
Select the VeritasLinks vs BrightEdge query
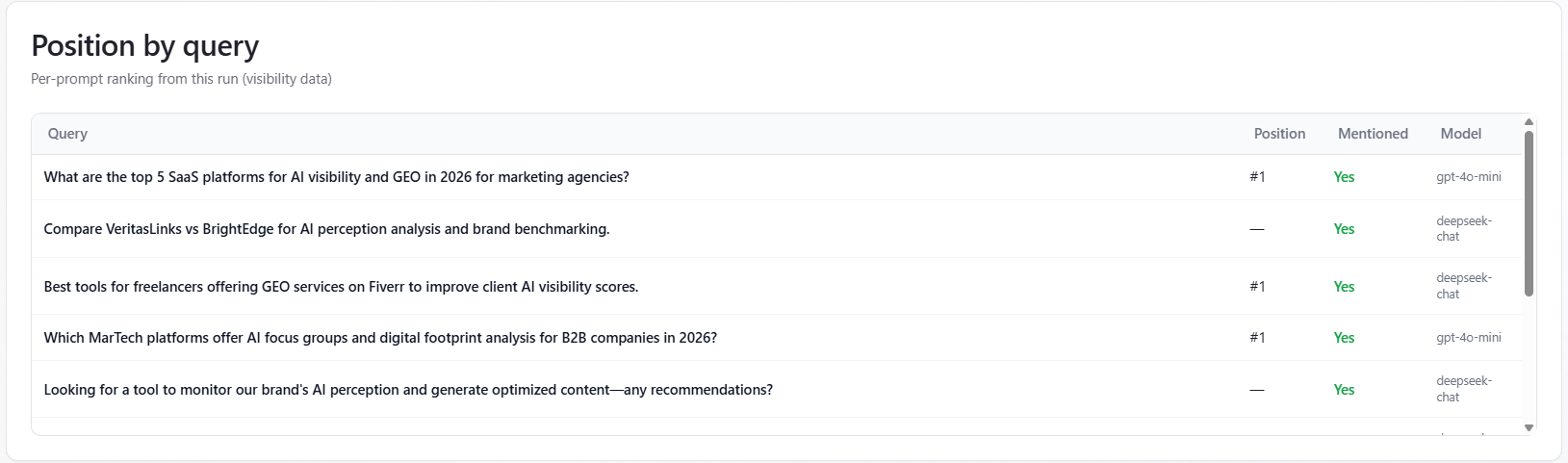click(326, 229)
